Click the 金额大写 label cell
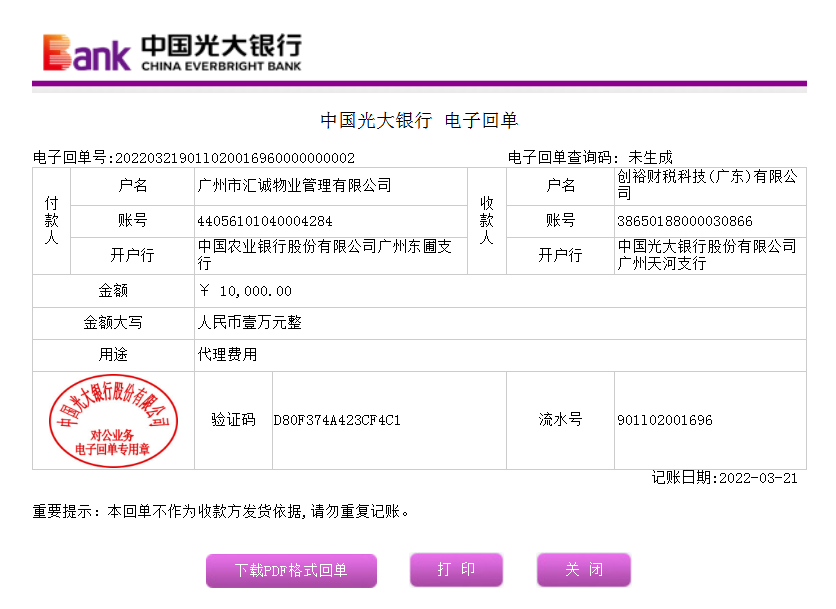 (x=113, y=323)
